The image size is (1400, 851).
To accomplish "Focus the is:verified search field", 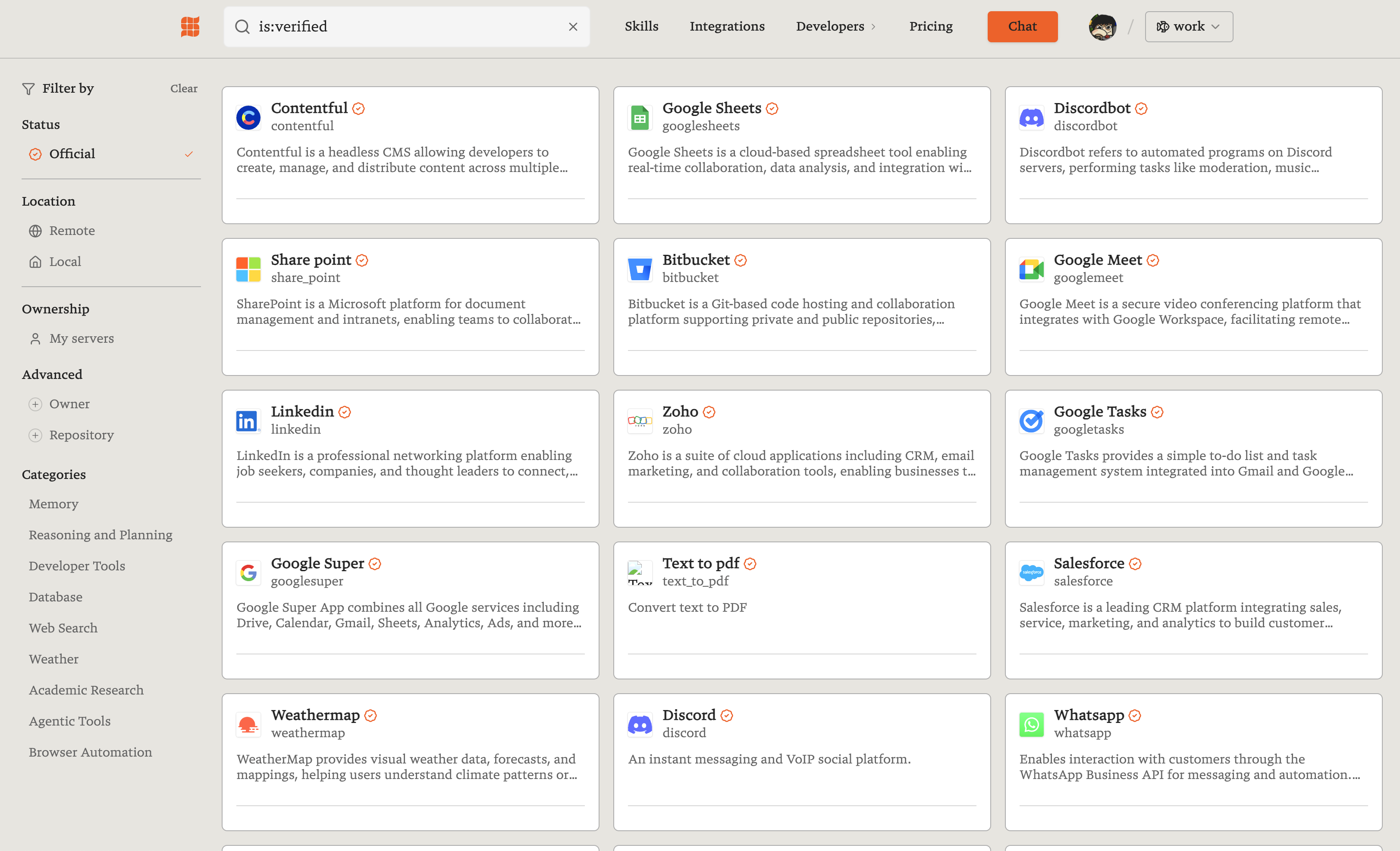I will coord(407,27).
